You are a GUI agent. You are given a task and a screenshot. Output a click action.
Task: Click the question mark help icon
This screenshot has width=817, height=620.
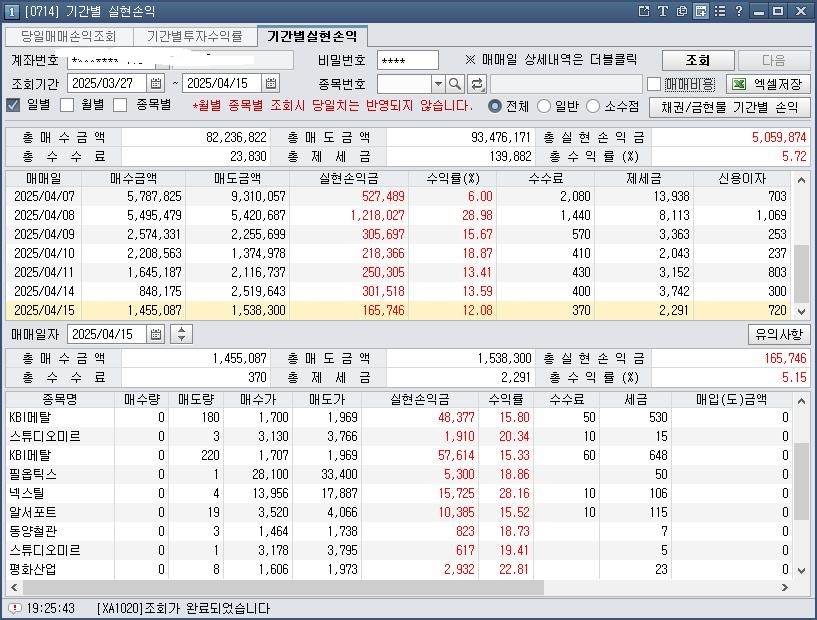pos(738,11)
